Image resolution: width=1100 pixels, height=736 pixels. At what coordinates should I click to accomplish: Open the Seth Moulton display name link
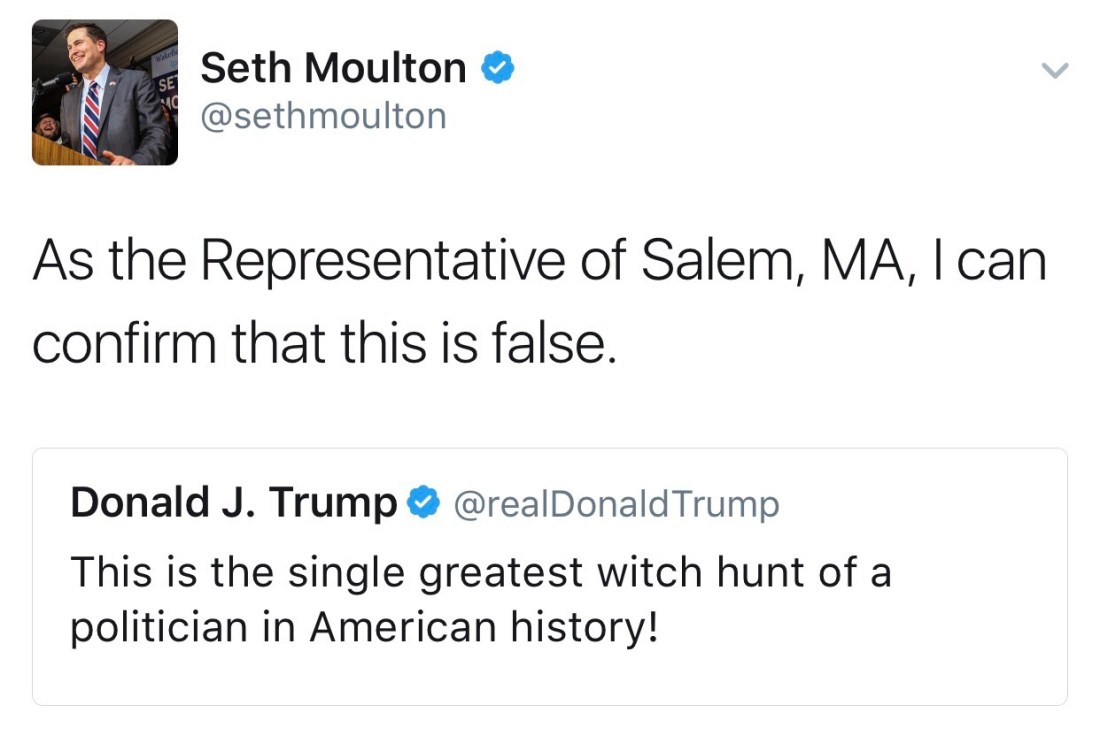[333, 69]
